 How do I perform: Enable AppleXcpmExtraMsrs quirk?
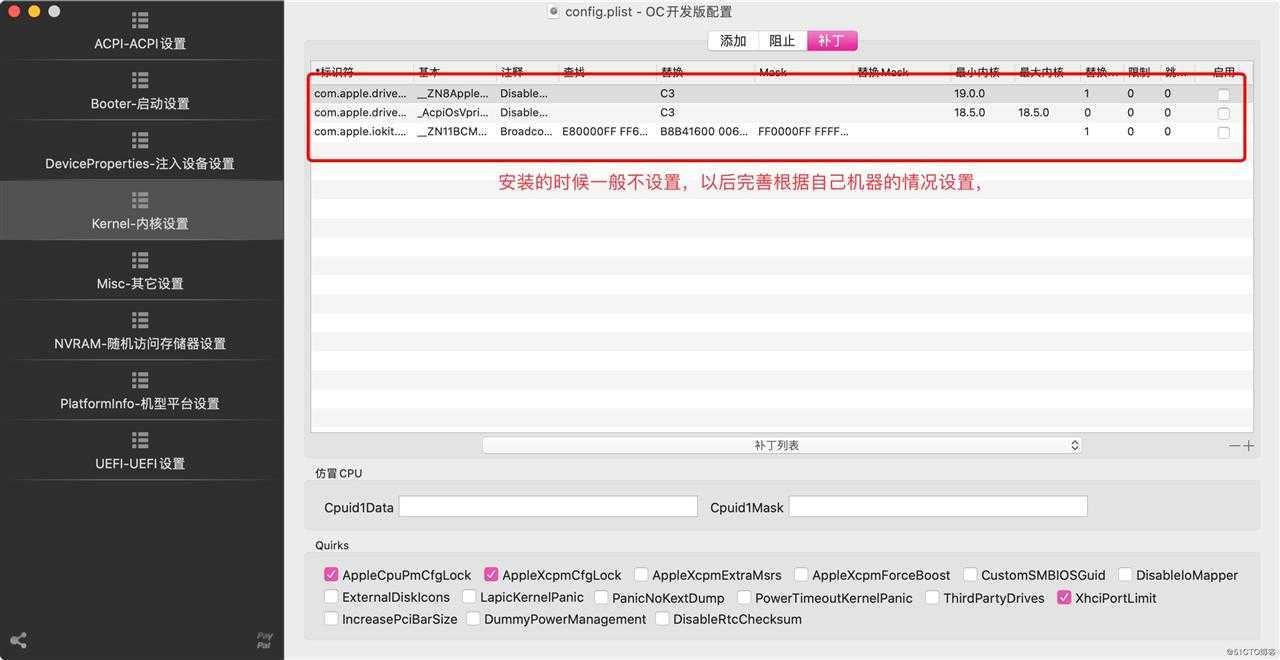coord(641,575)
